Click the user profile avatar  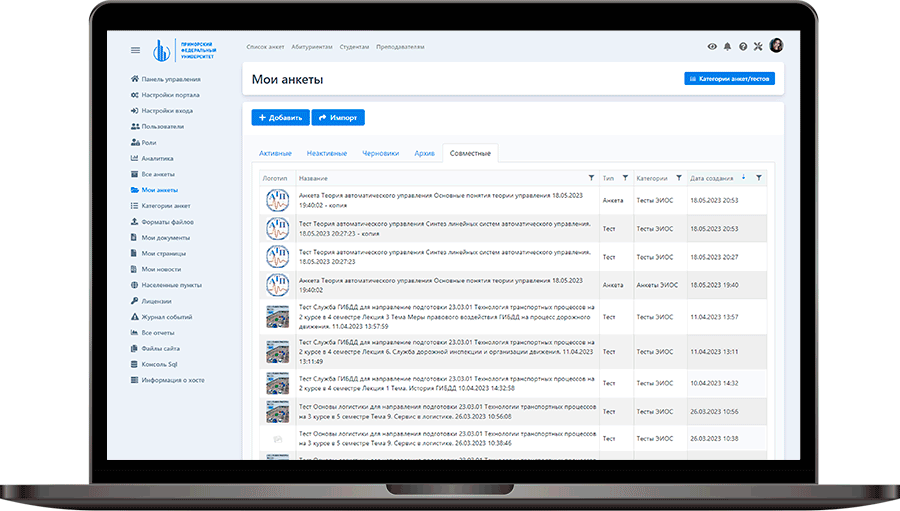pos(776,46)
